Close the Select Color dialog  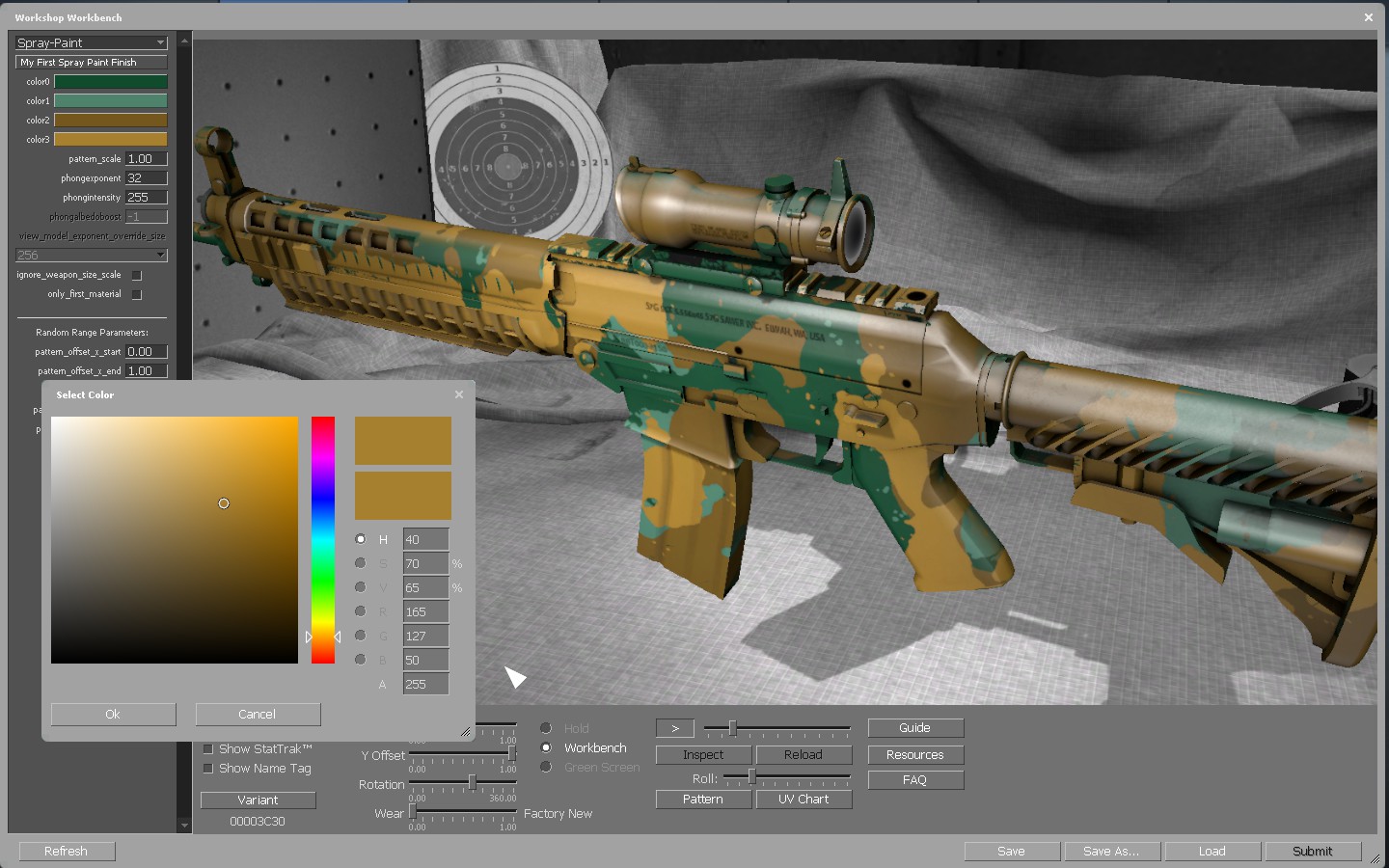click(459, 394)
